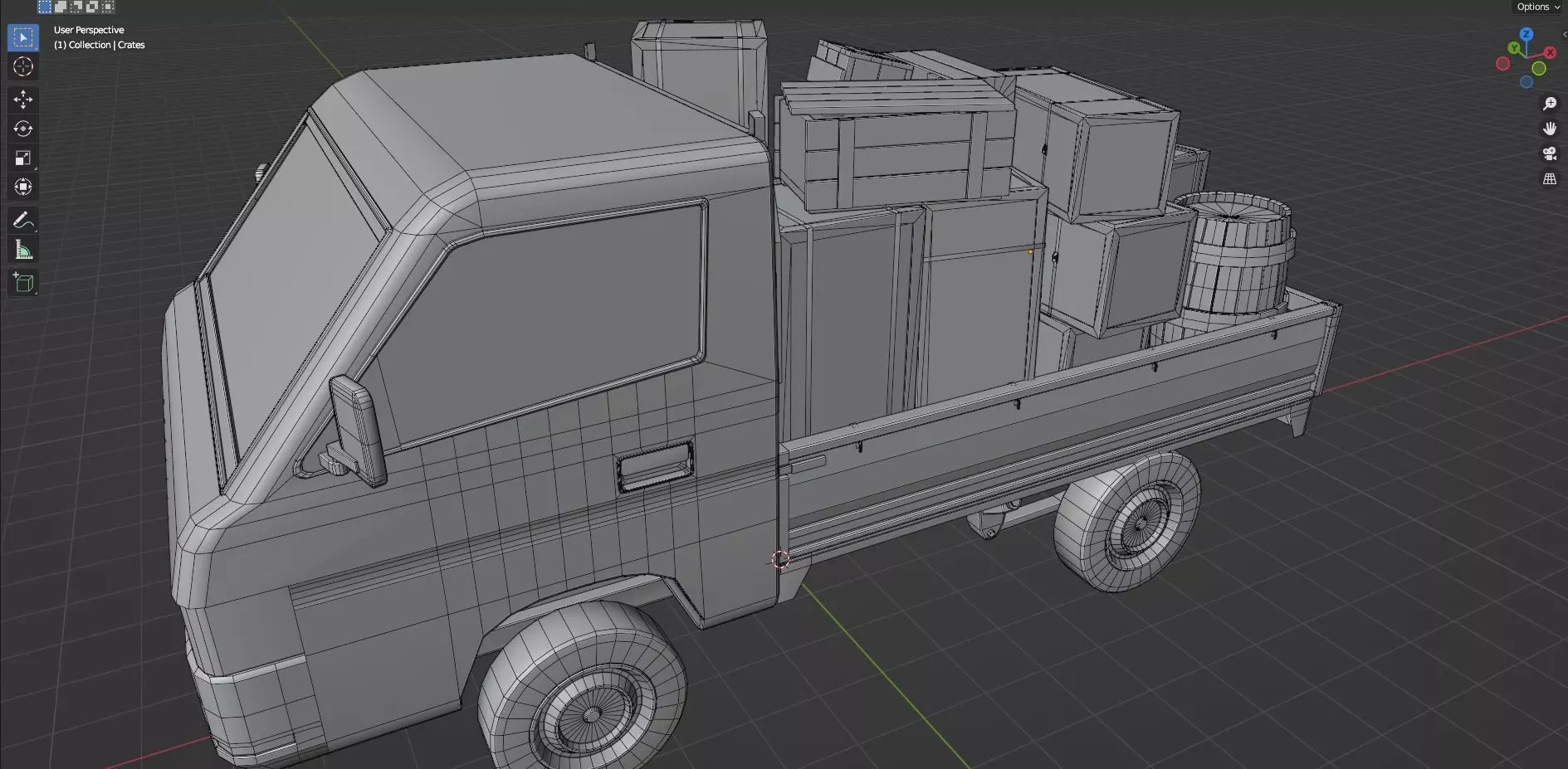Set selection mode to Extend
The height and width of the screenshot is (769, 1568).
(x=61, y=7)
